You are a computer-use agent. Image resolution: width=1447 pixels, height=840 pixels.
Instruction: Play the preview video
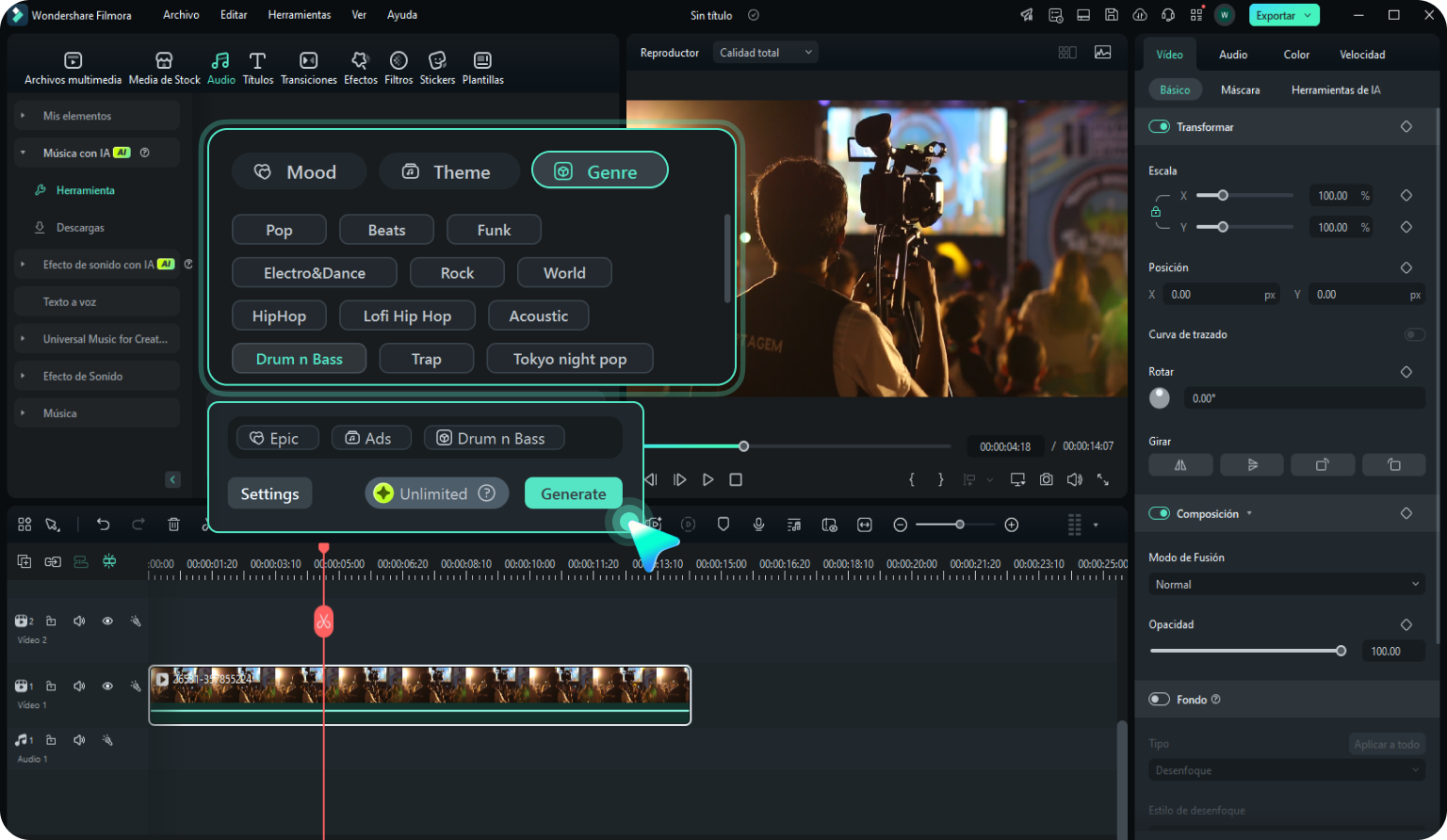(708, 479)
